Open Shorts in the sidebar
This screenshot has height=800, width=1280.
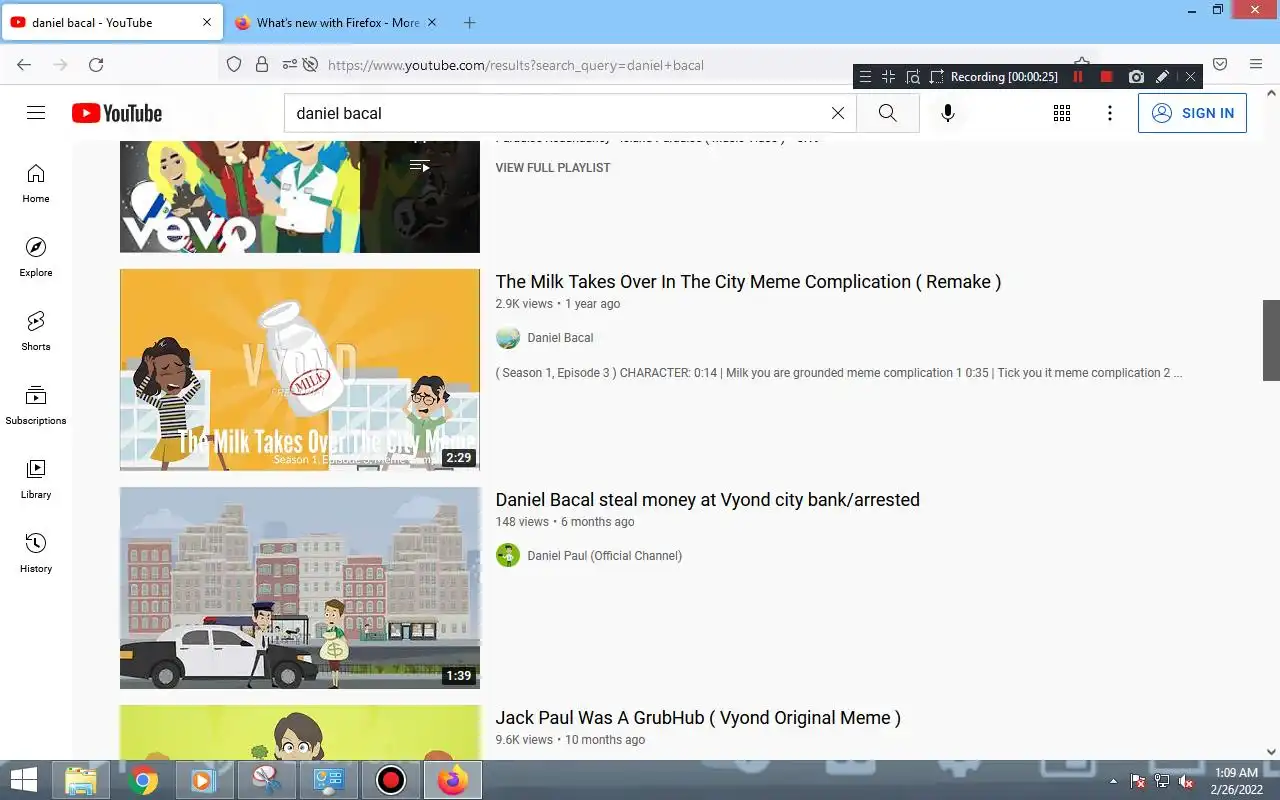pos(36,331)
